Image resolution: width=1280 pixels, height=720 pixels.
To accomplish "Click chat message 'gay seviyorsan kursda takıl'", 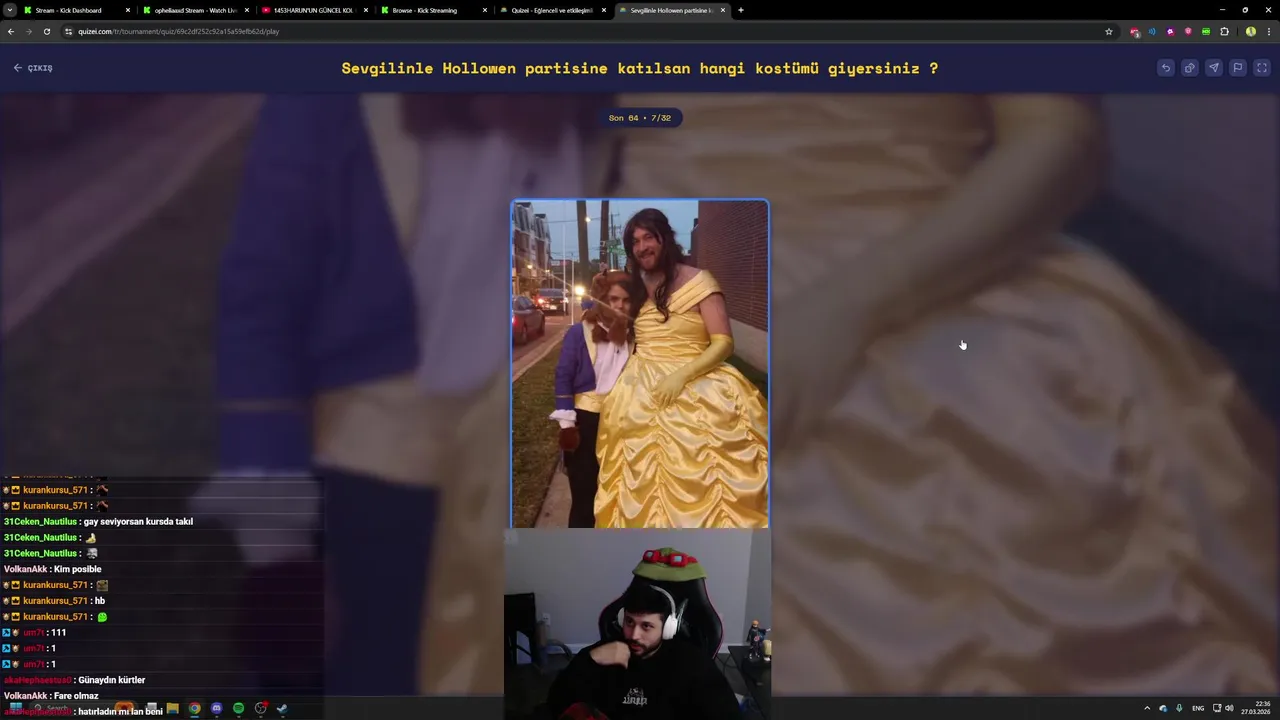I will coord(138,522).
